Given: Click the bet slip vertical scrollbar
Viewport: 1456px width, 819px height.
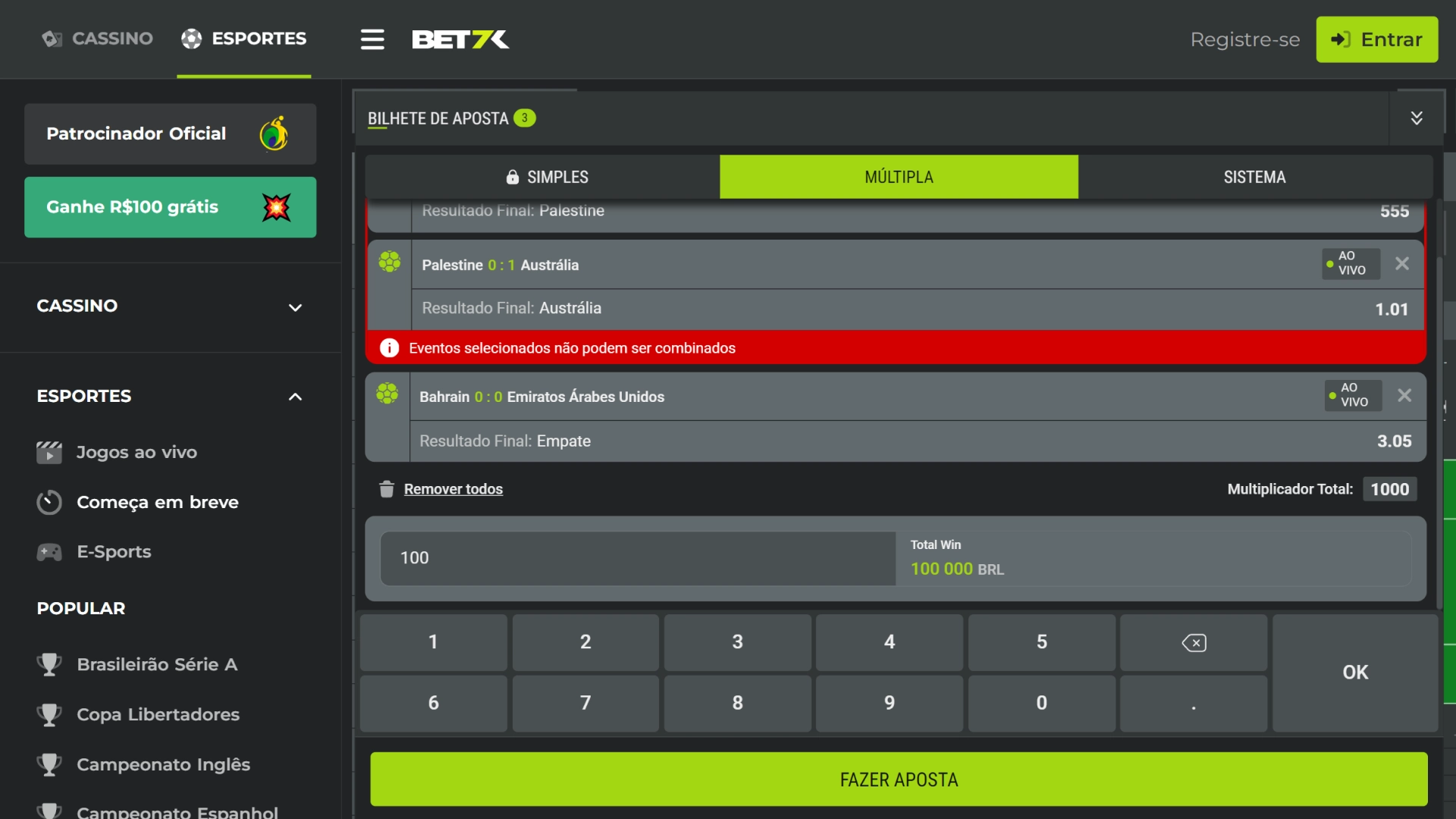Looking at the screenshot, I should (1440, 432).
